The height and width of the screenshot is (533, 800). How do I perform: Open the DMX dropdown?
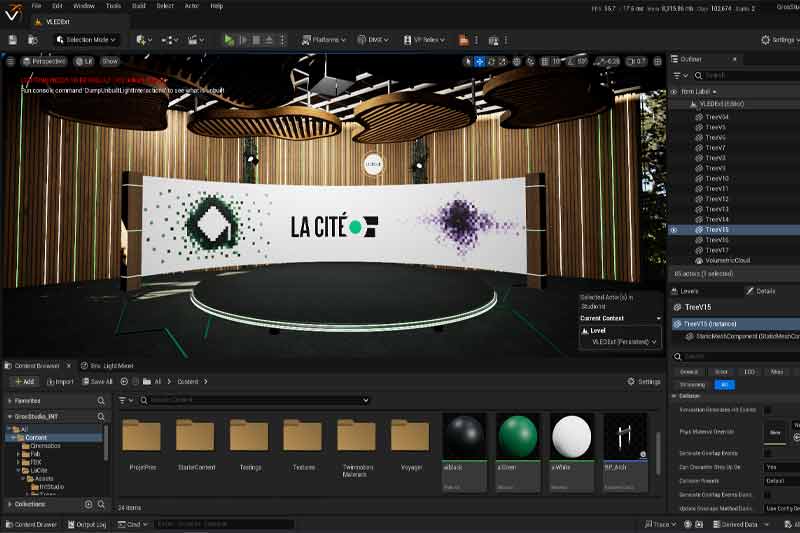click(x=373, y=40)
